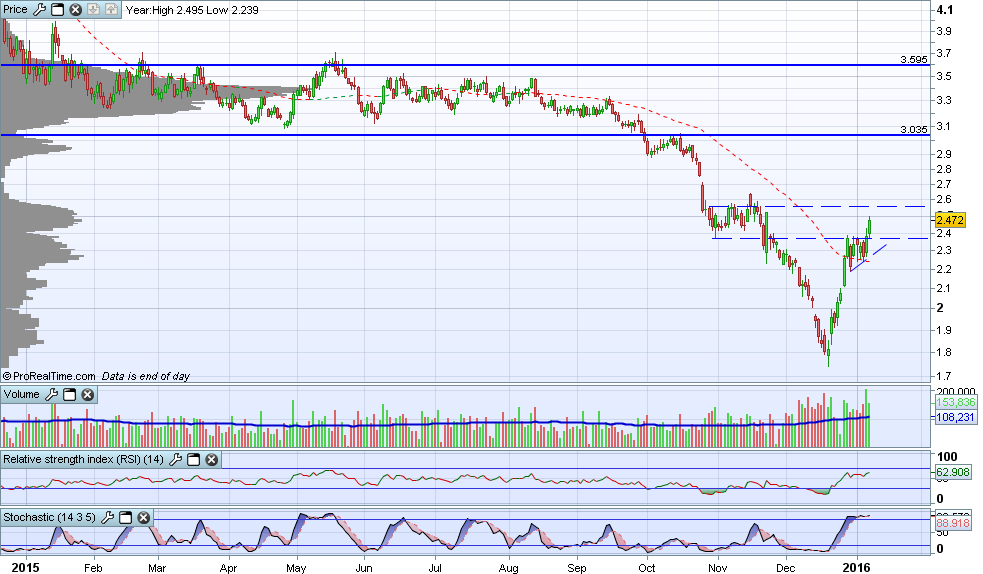Remove the Relative strength index panel
This screenshot has height=574, width=983.
(x=212, y=459)
